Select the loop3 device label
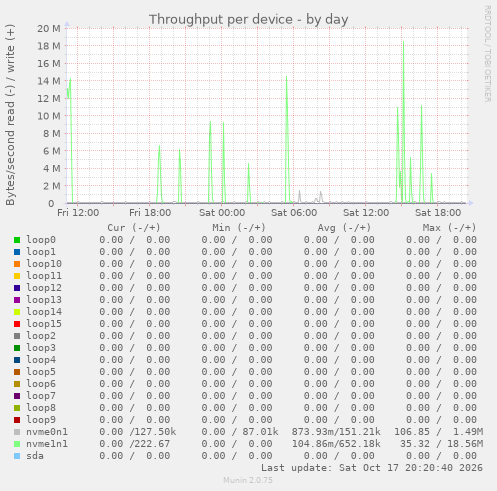497x491 pixels. (x=41, y=348)
